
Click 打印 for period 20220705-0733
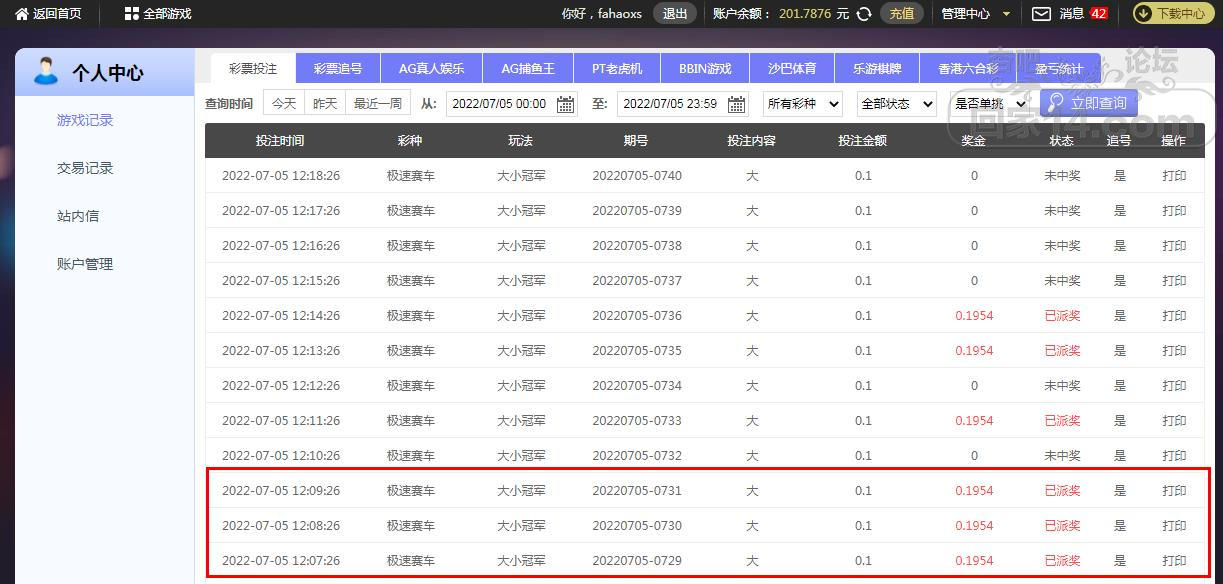[x=1174, y=421]
